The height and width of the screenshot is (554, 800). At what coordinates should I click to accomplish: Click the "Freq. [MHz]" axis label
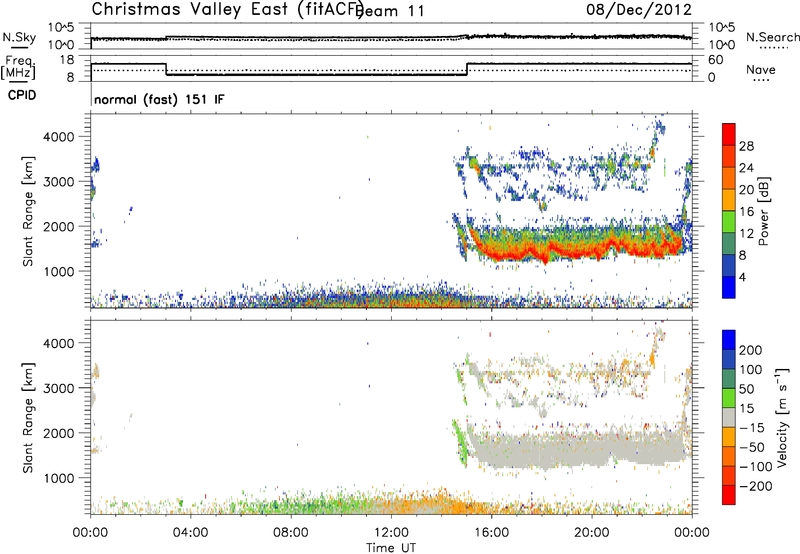18,68
